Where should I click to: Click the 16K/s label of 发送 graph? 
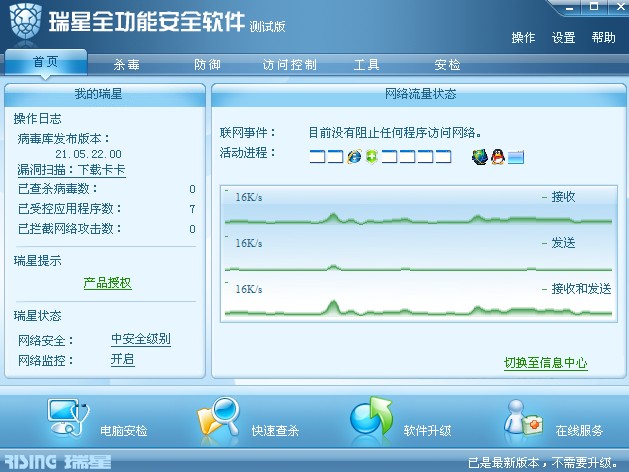click(249, 243)
